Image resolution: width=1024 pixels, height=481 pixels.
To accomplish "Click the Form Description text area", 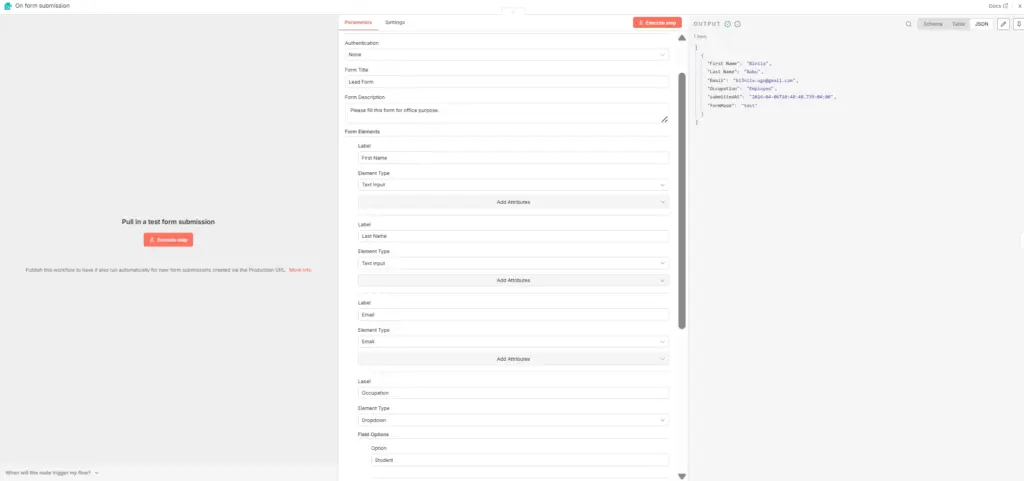I will (x=506, y=113).
